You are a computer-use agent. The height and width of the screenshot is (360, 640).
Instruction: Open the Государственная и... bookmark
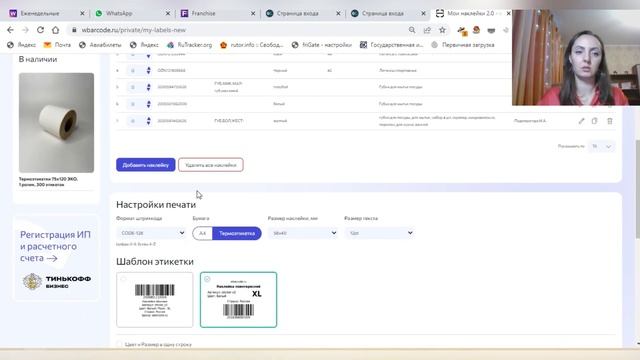click(x=391, y=45)
